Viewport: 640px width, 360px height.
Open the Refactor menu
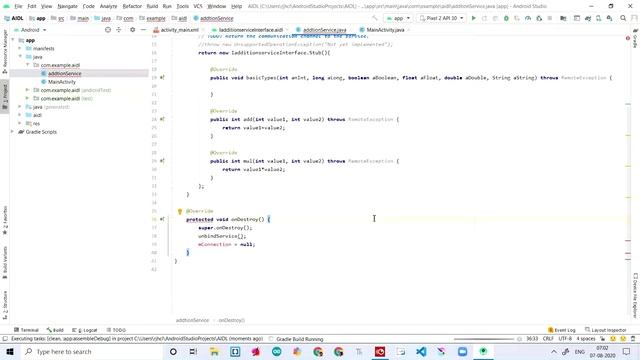[x=132, y=6]
